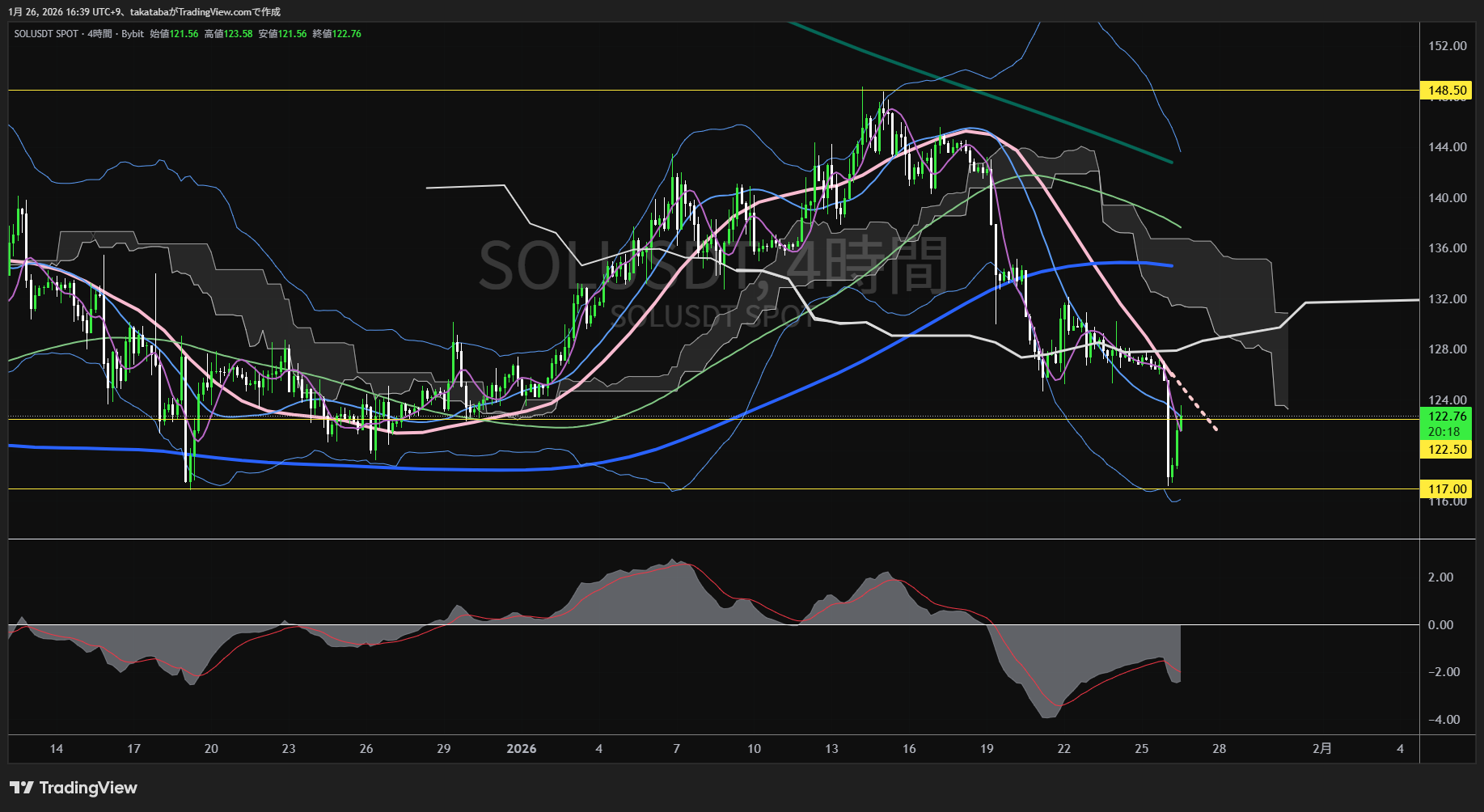
Task: Select the yellow 122.50 price label
Action: tap(1446, 450)
